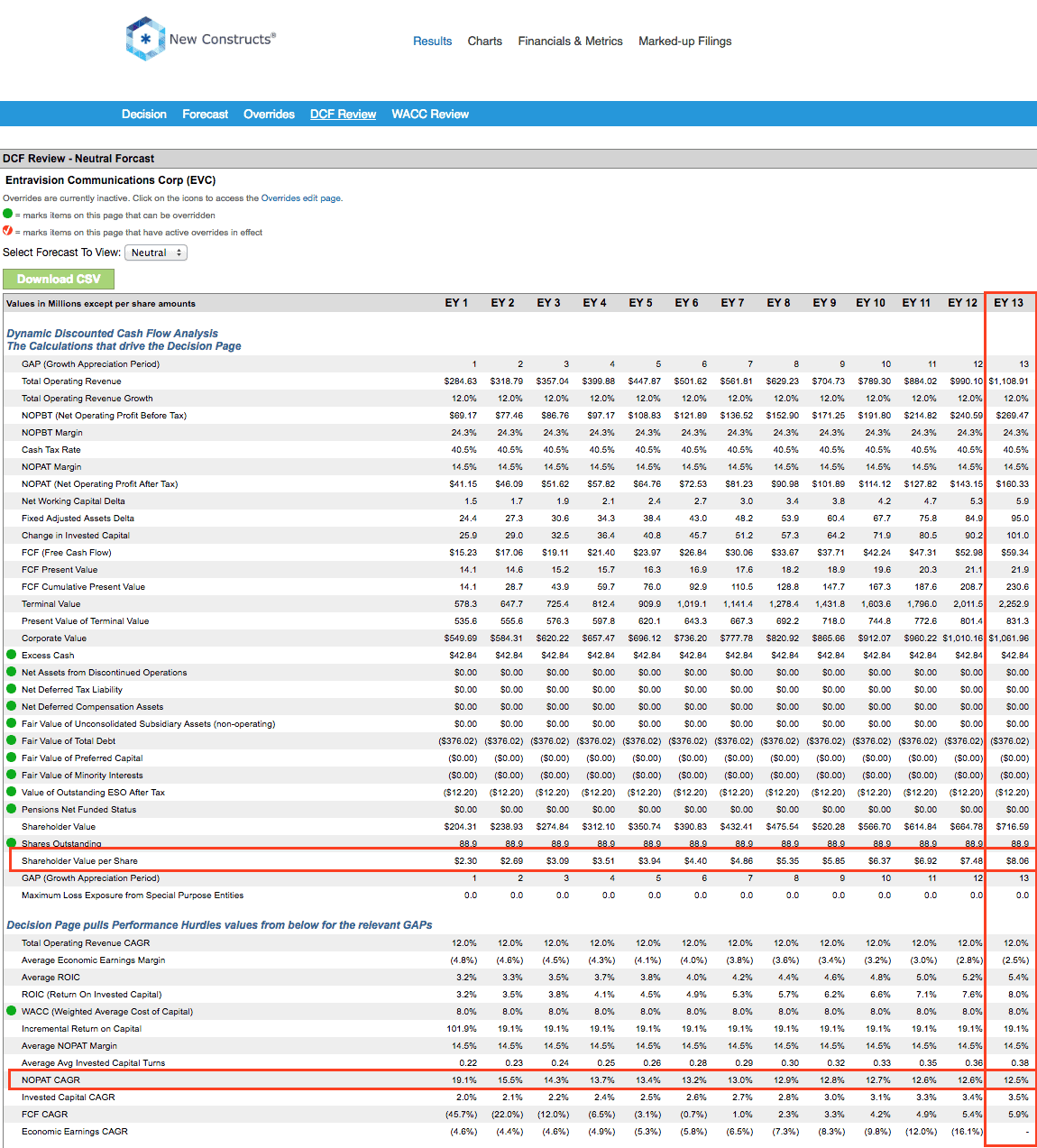Switch to the Forecast tab
Screen dimensions: 1037x1148
206,115
